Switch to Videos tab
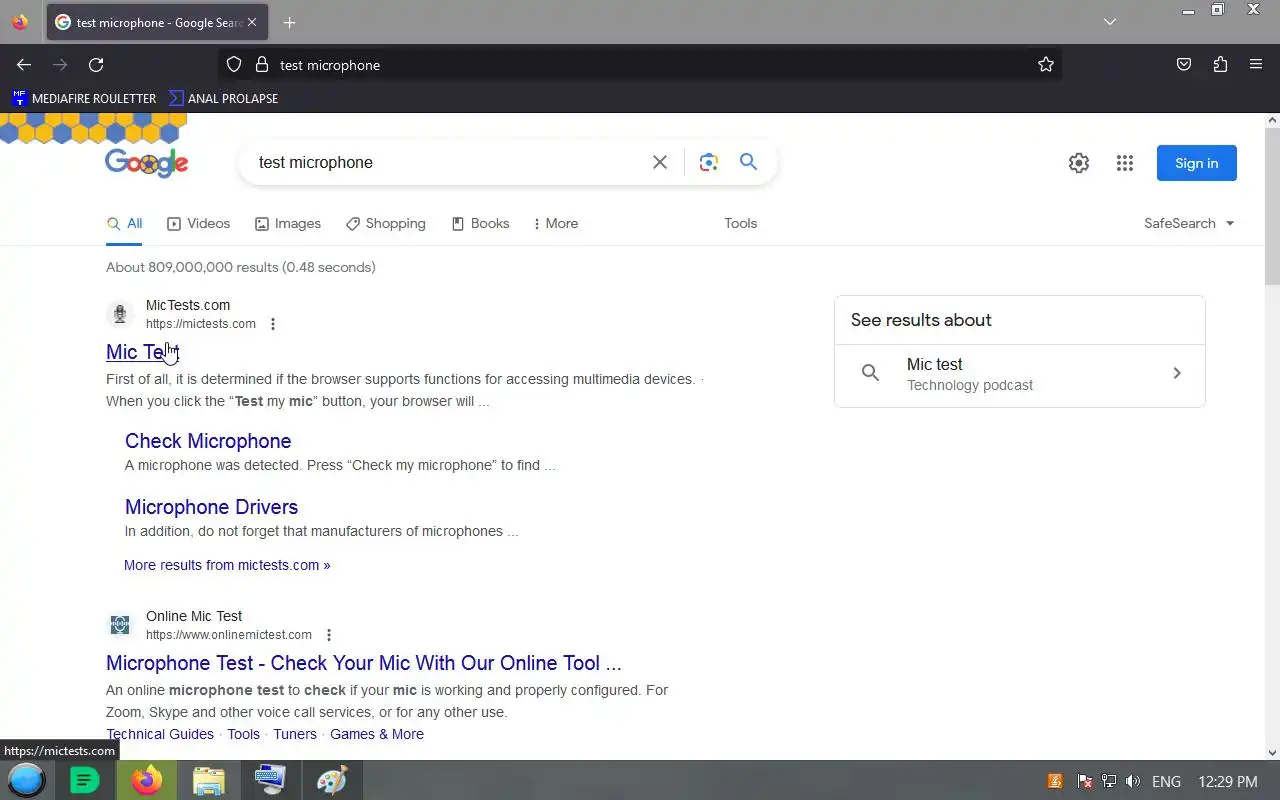The image size is (1280, 800). (199, 224)
